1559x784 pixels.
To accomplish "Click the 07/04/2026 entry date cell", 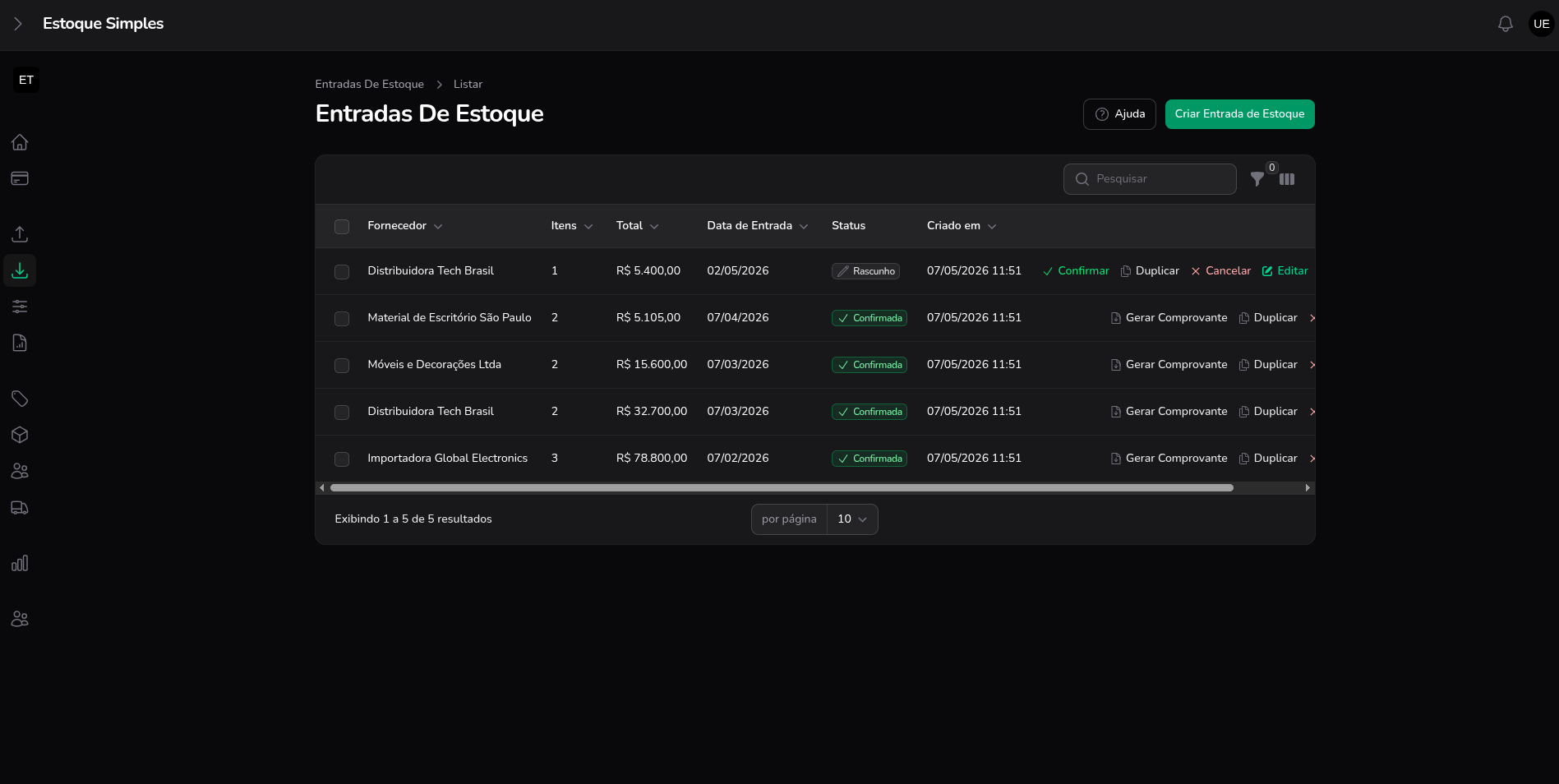I will point(738,318).
